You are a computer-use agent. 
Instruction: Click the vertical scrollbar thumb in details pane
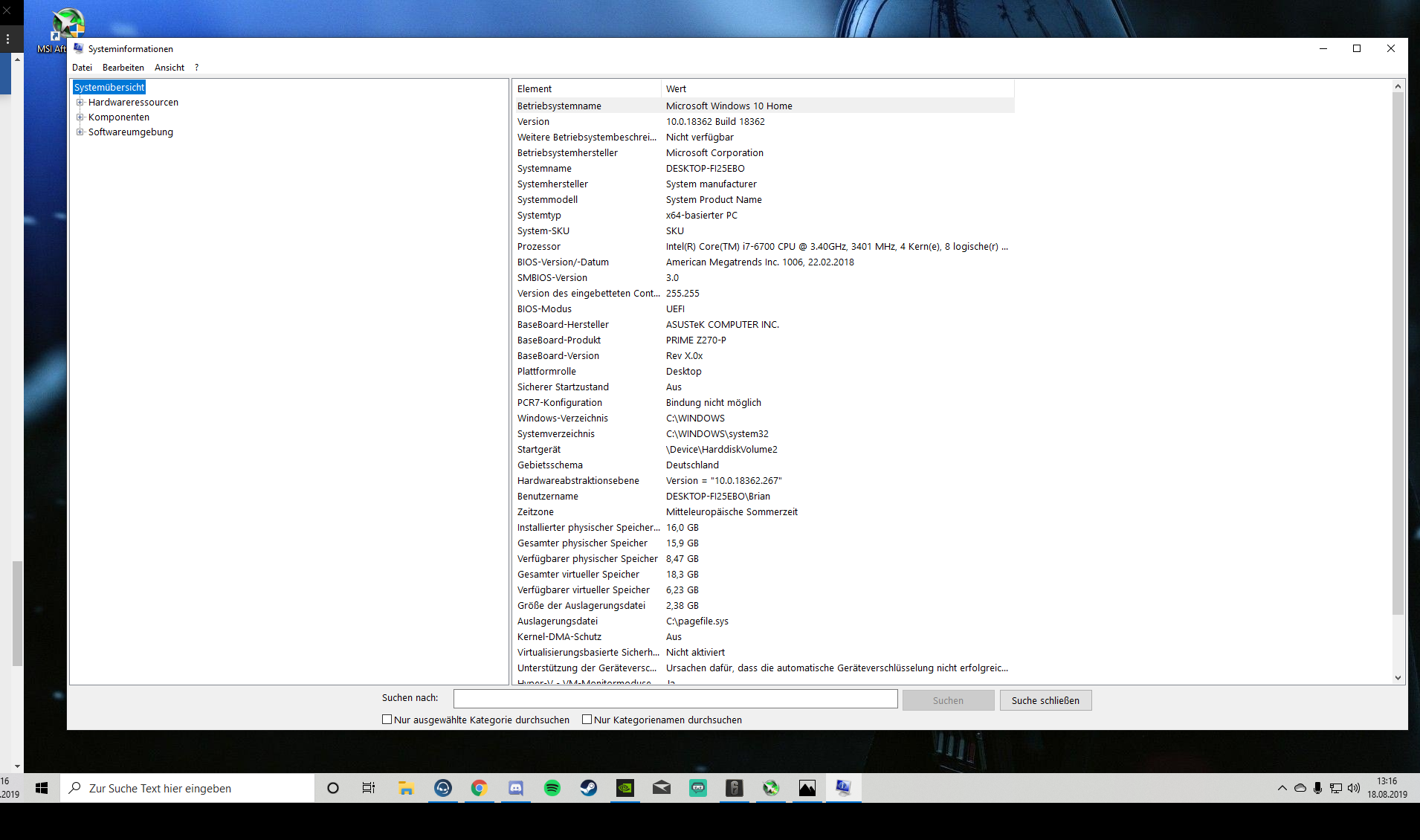1398,353
